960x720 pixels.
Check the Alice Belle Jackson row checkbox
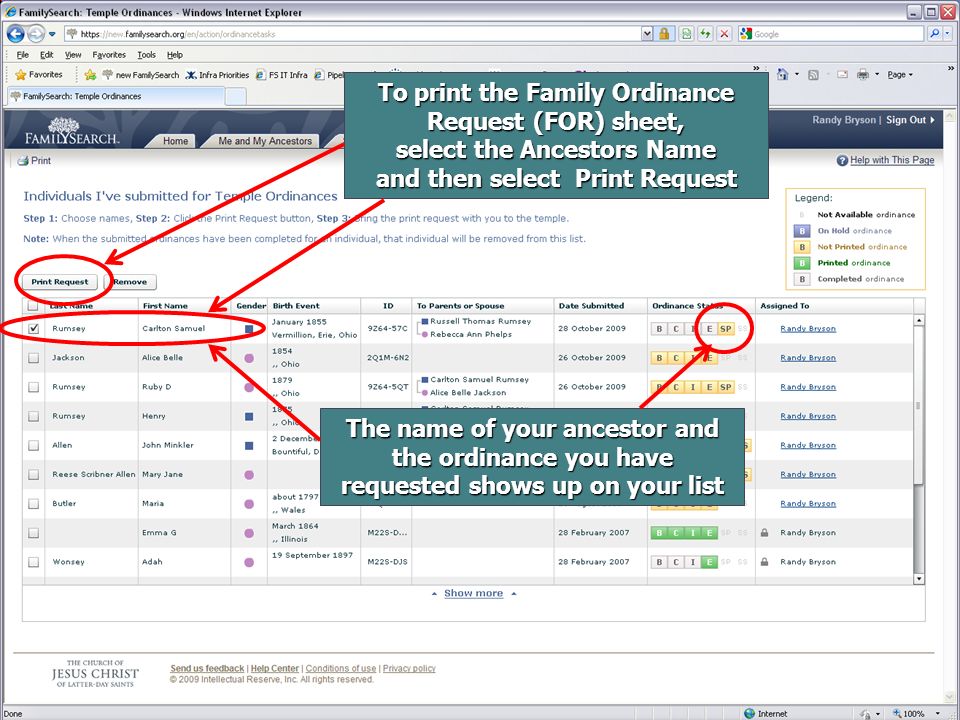34,358
